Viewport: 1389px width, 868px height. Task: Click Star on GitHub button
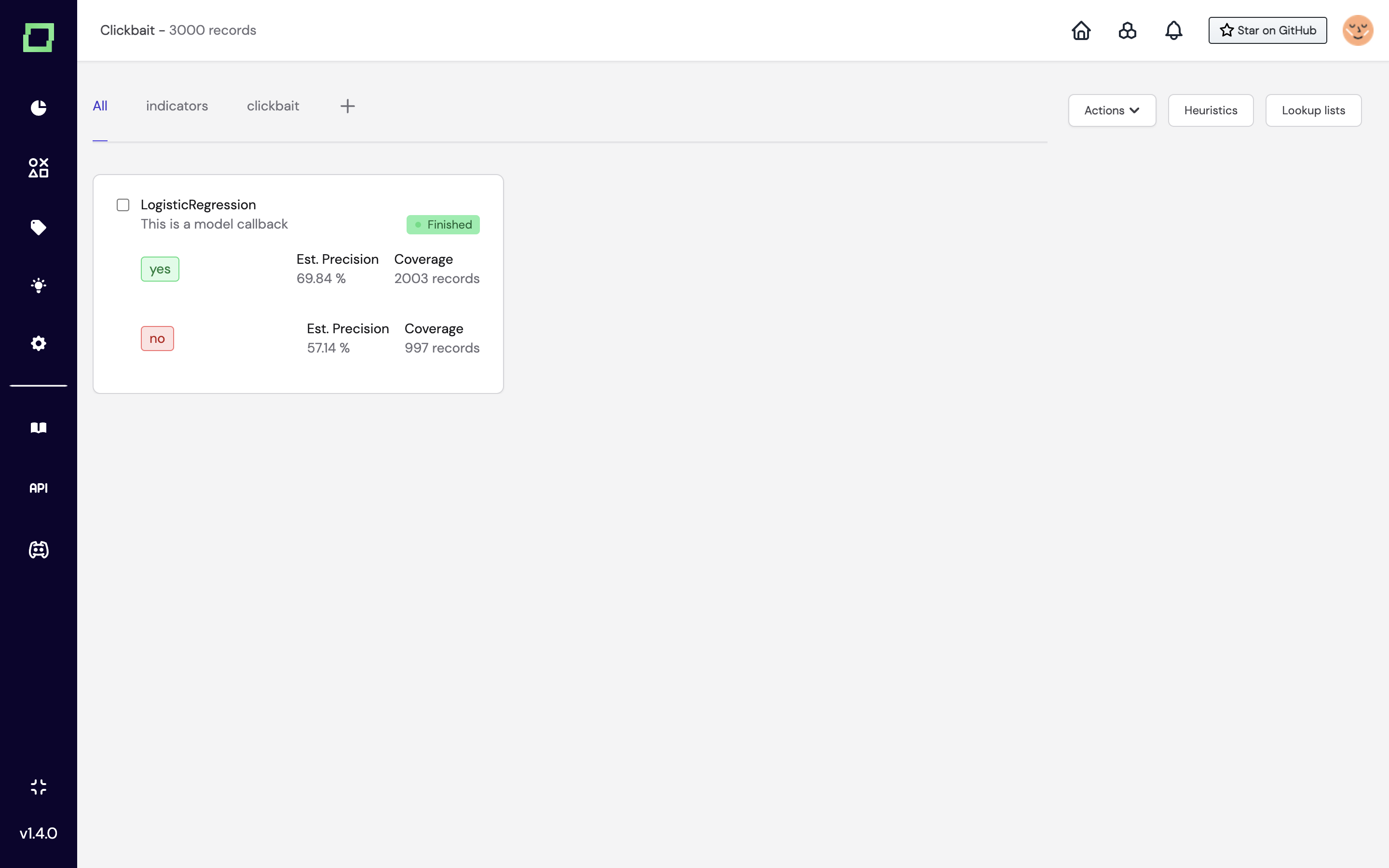[x=1267, y=30]
